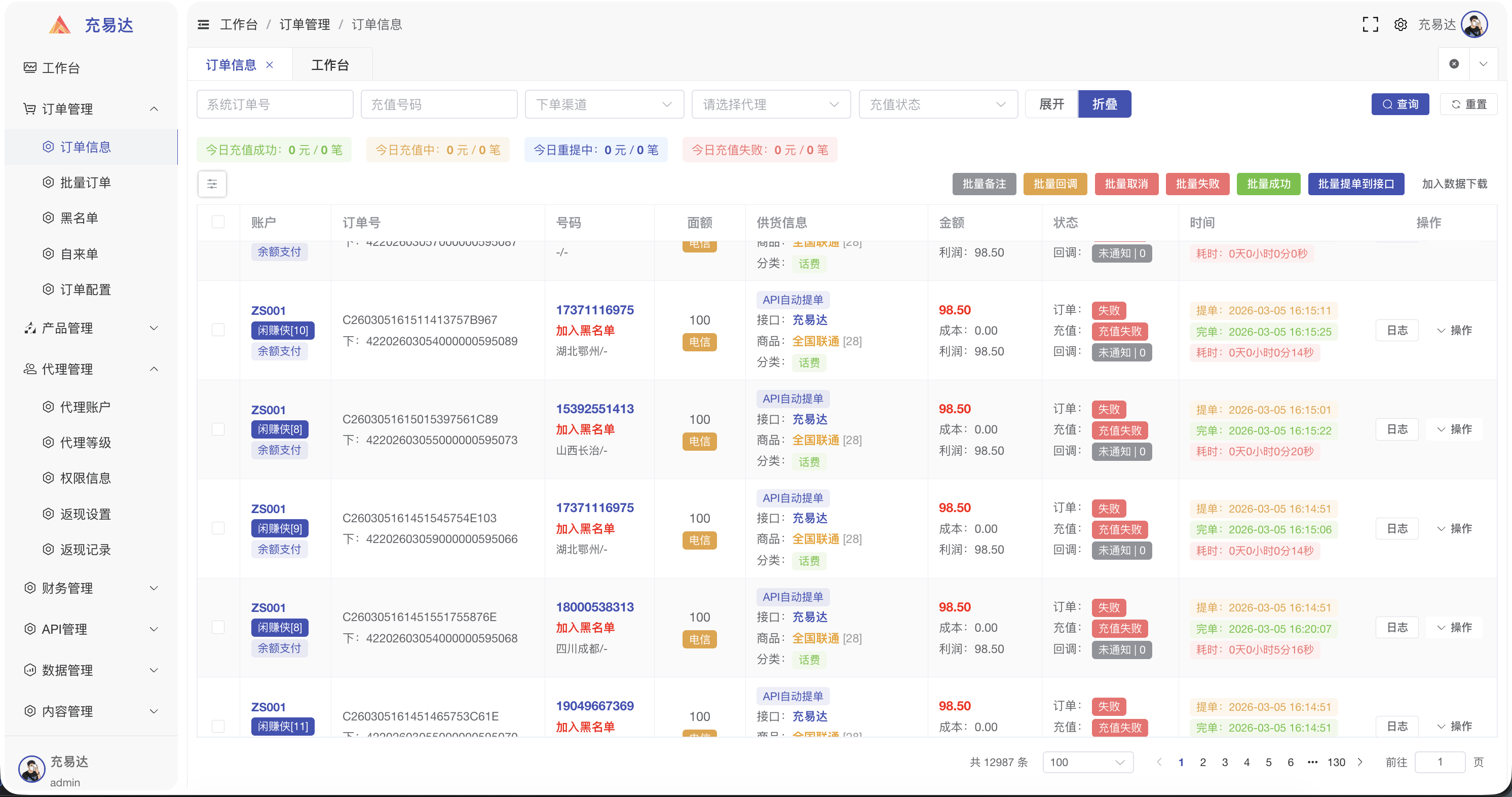
Task: Select the 展开 toggle option
Action: point(1051,104)
